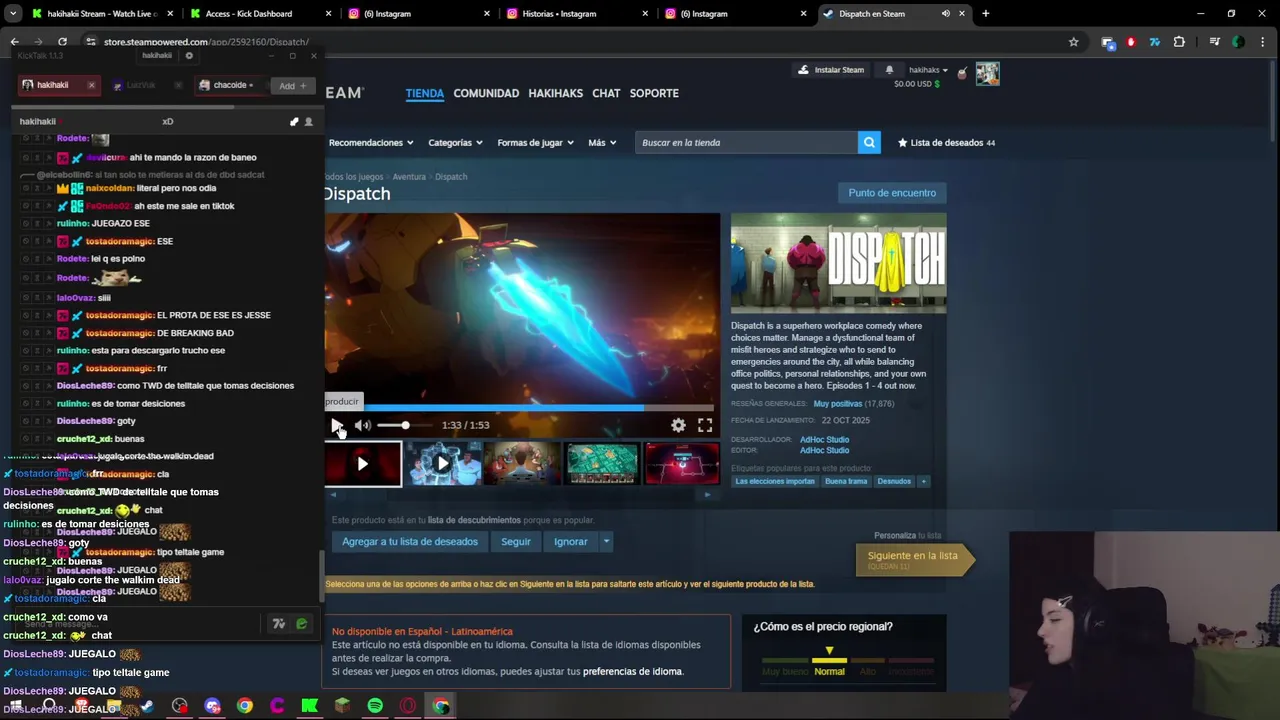Type in Buscar en la tienda field
1280x720 pixels.
[746, 142]
